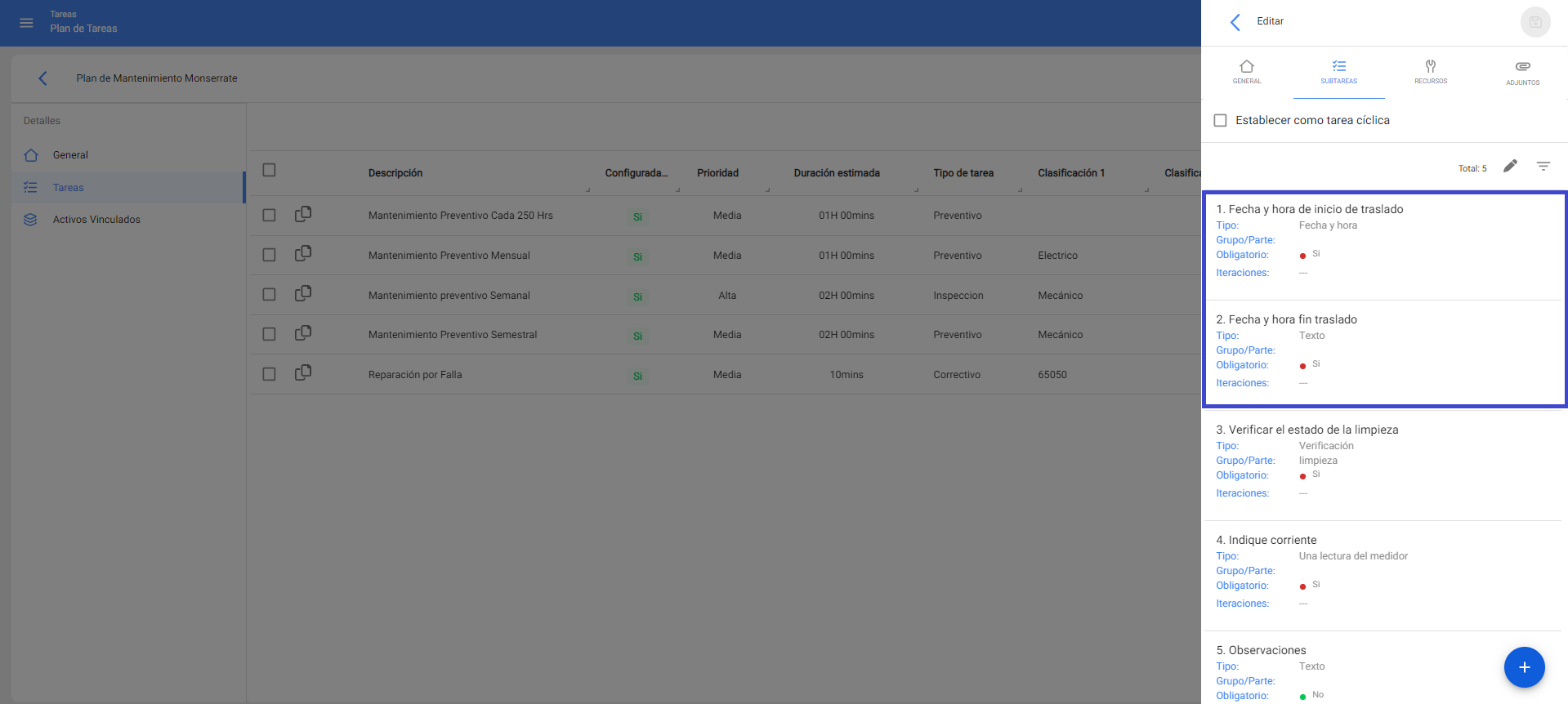The image size is (1568, 704).
Task: Click the Duración estimada column header
Action: [836, 173]
